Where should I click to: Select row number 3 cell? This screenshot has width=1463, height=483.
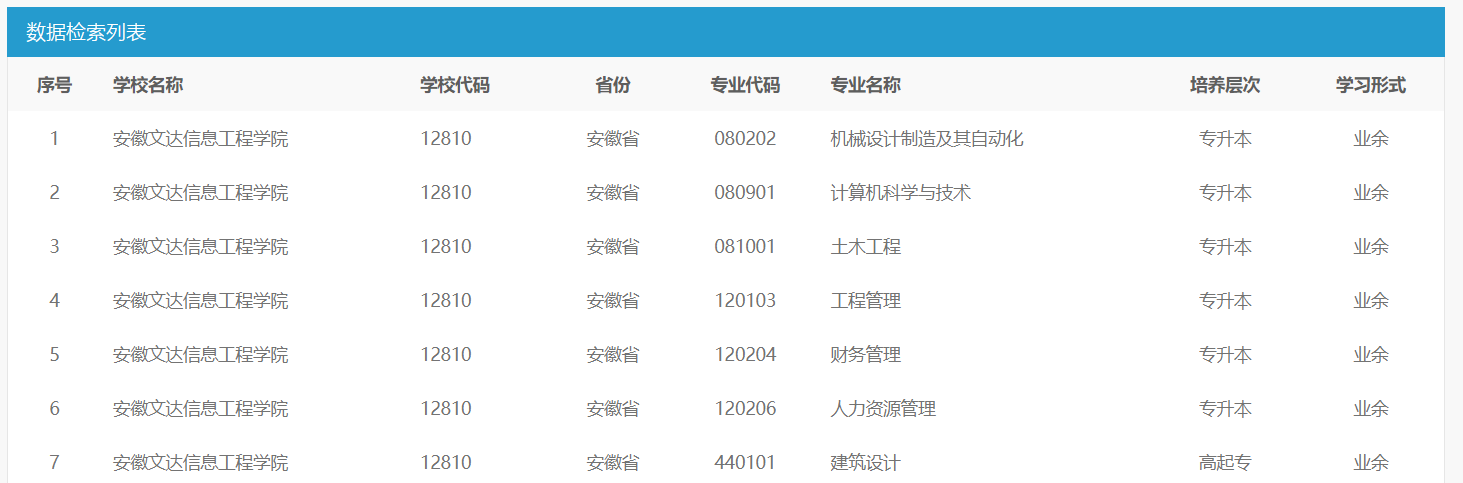tap(54, 247)
